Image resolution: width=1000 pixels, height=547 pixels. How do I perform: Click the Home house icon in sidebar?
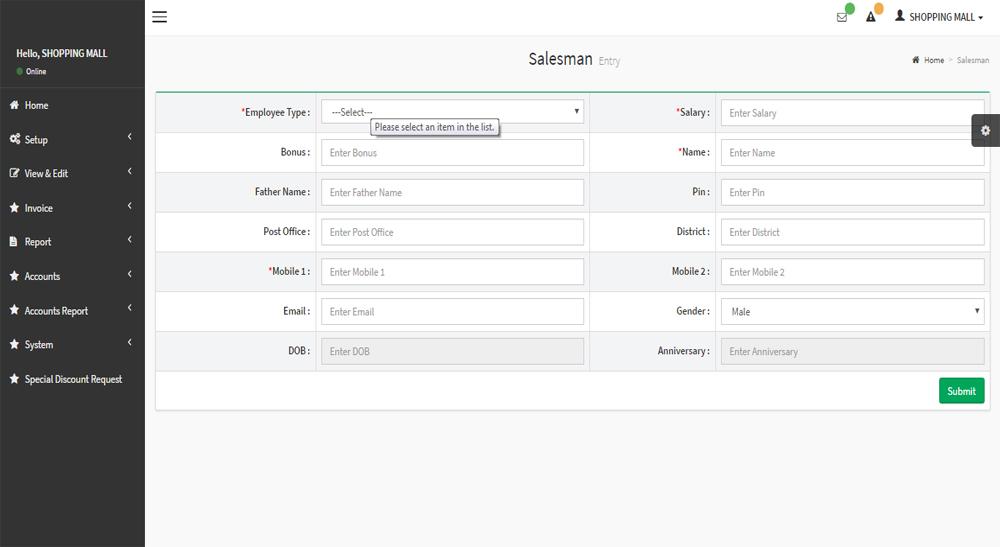click(14, 105)
